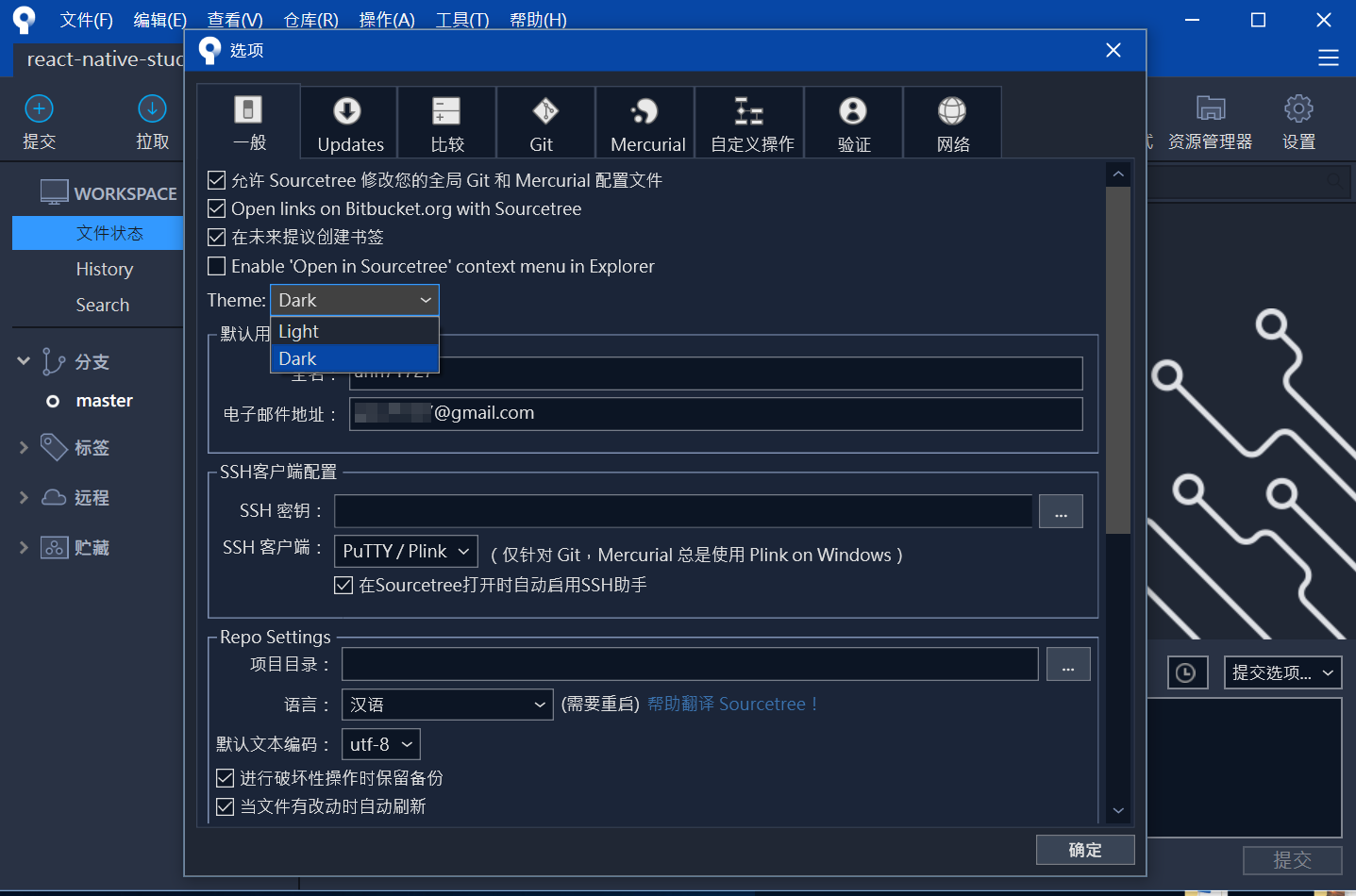The width and height of the screenshot is (1356, 896).
Task: Open the 默认文本编码 utf-8 dropdown
Action: (381, 744)
